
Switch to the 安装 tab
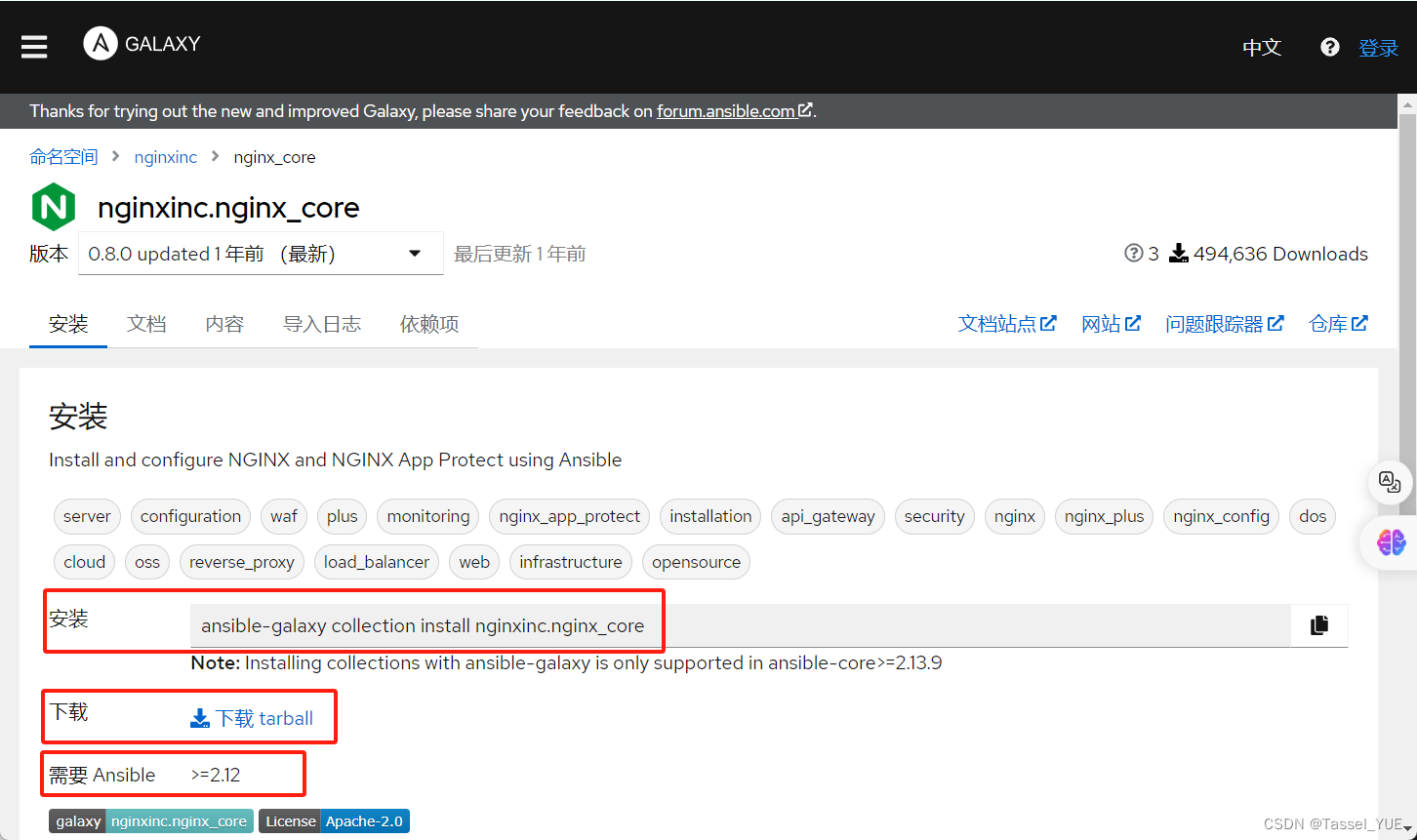(68, 324)
